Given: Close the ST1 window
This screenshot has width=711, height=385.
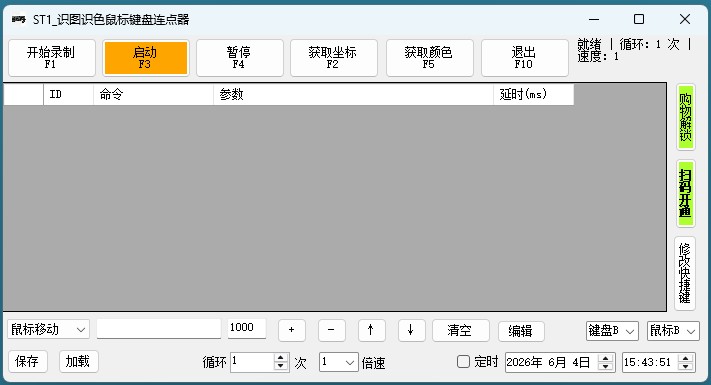Looking at the screenshot, I should click(685, 19).
